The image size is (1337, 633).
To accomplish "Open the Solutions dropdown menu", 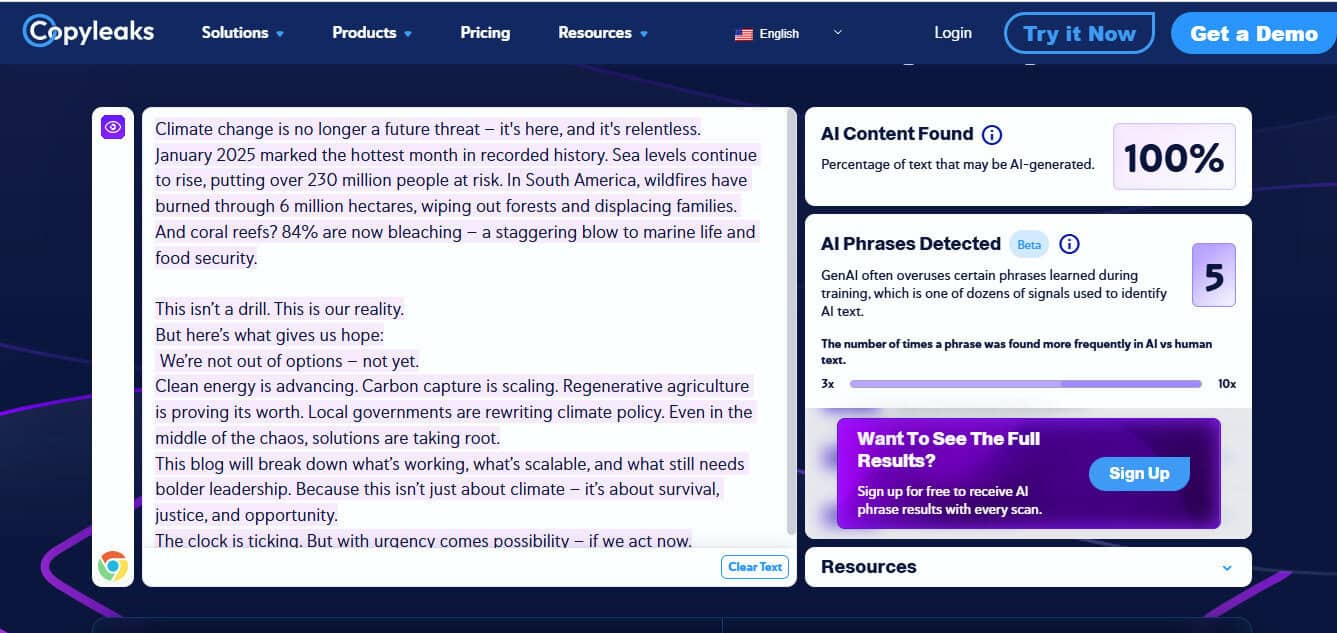I will [243, 33].
